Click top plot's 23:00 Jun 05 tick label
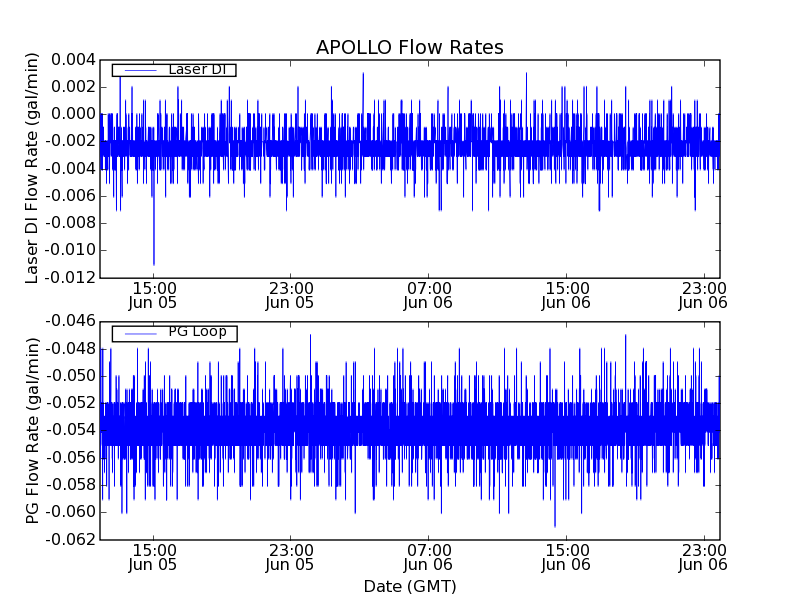800x600 pixels. click(290, 294)
